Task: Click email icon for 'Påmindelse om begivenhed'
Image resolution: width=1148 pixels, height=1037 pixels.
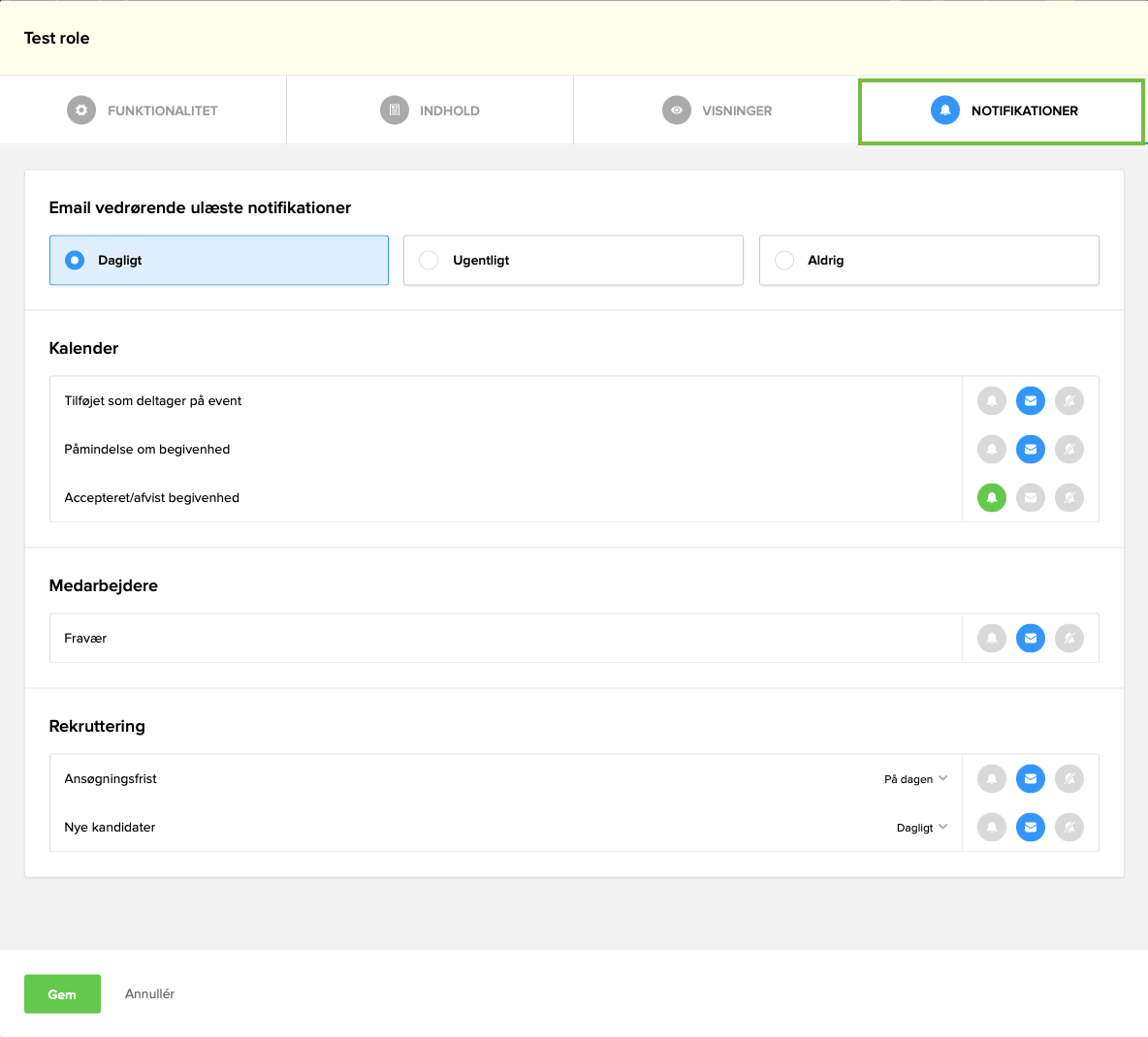Action: [1030, 450]
